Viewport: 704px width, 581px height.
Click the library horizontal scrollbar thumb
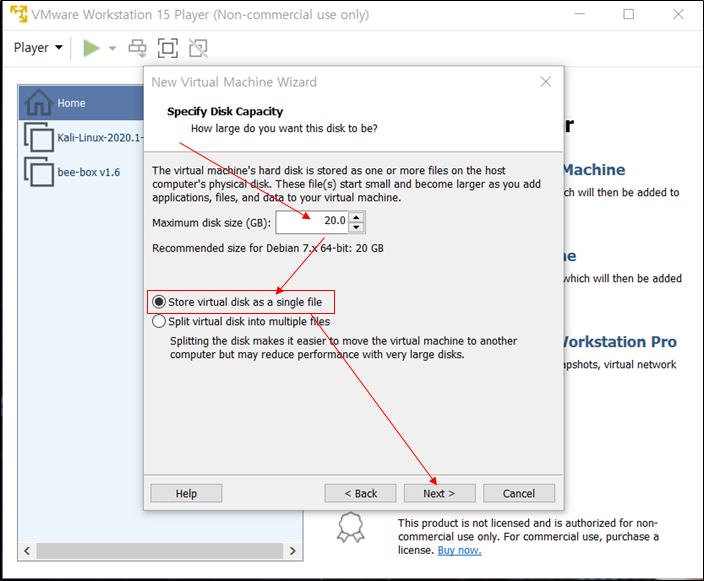click(160, 551)
